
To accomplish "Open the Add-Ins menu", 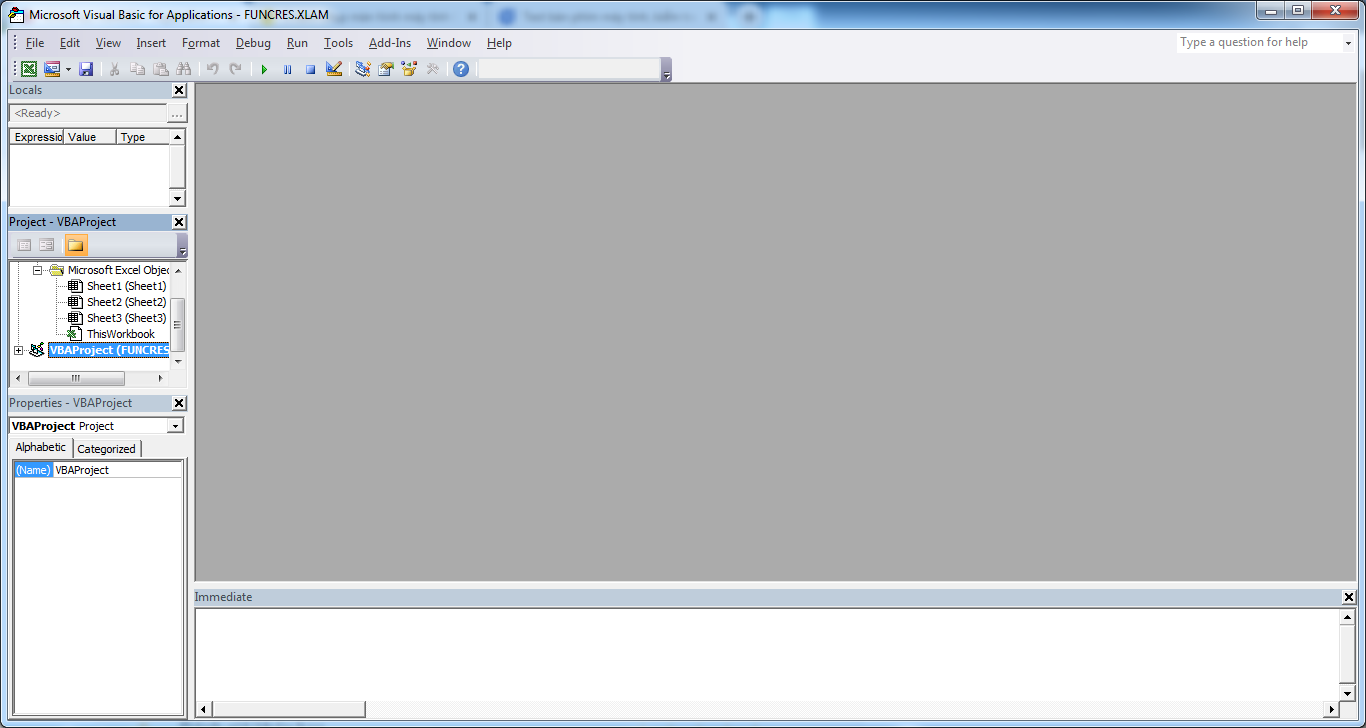I will click(x=390, y=43).
